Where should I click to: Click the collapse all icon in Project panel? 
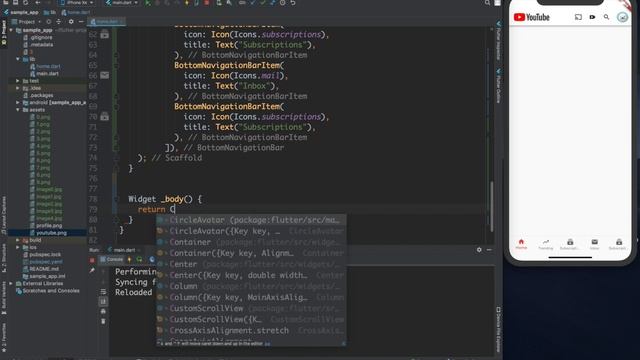(x=58, y=22)
